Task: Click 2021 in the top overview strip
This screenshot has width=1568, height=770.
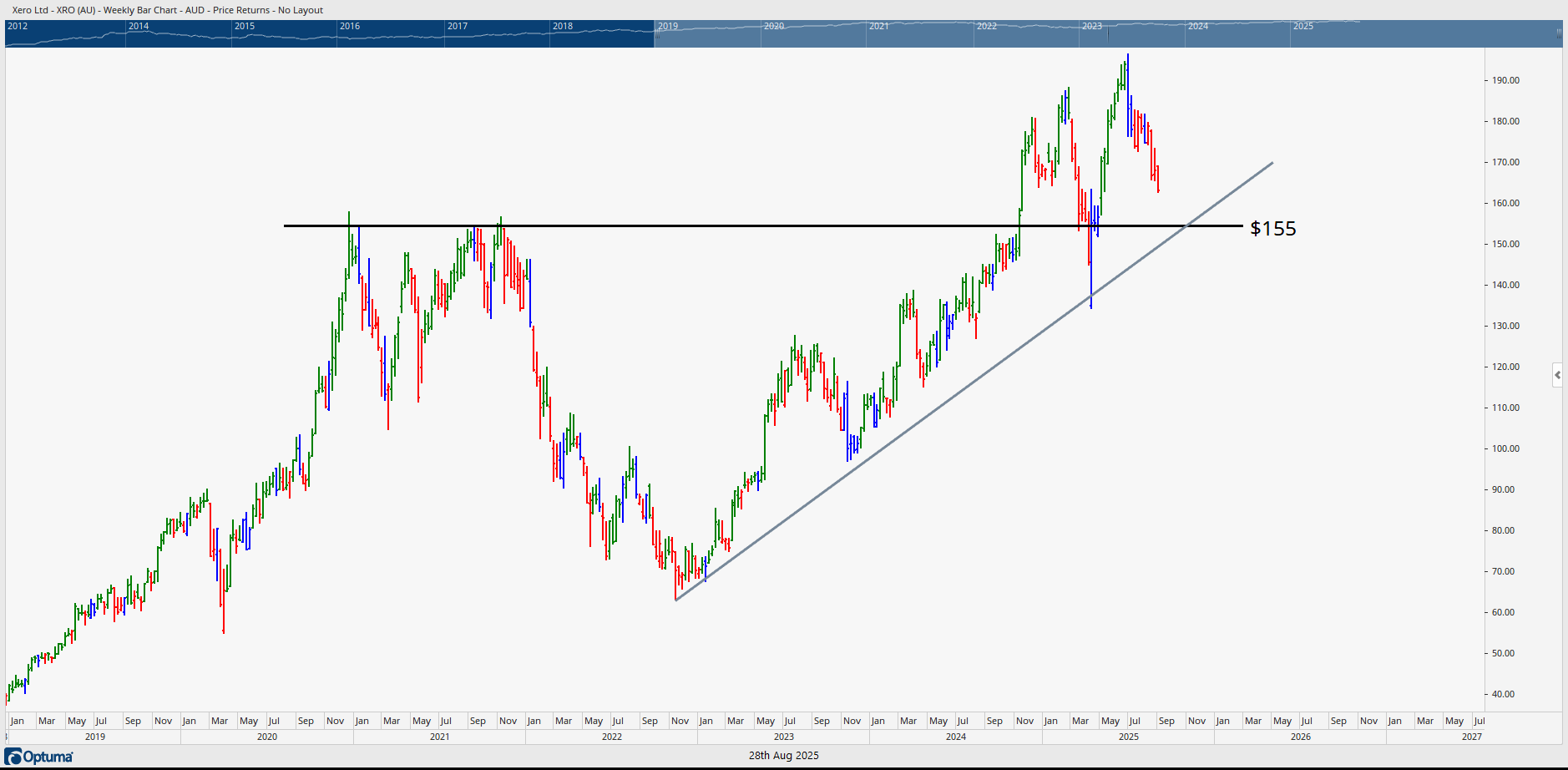Action: pyautogui.click(x=879, y=26)
